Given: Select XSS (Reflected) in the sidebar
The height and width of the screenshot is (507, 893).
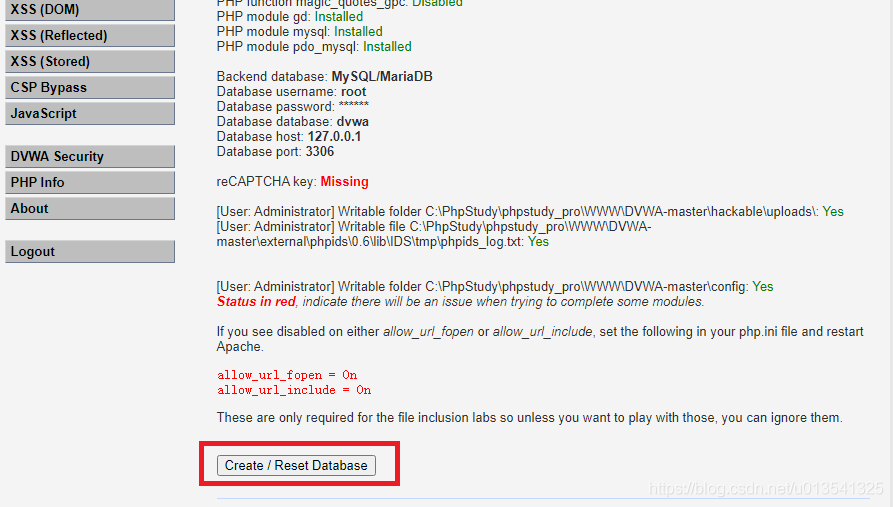Looking at the screenshot, I should click(x=88, y=36).
